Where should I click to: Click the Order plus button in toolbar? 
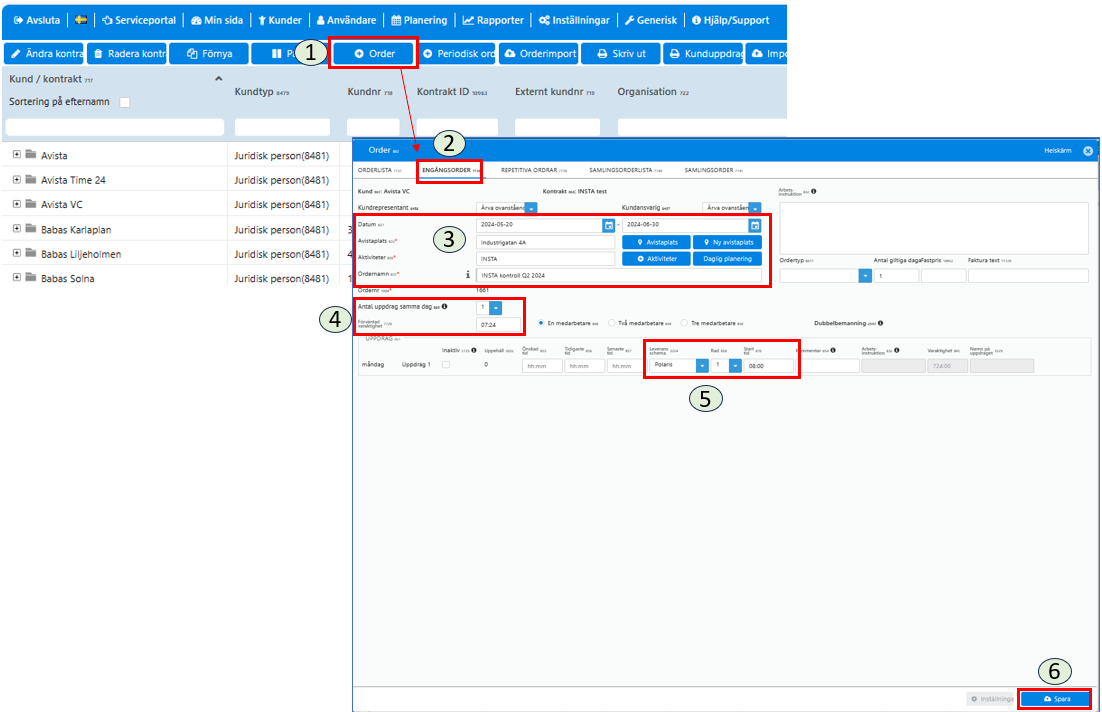[x=374, y=53]
